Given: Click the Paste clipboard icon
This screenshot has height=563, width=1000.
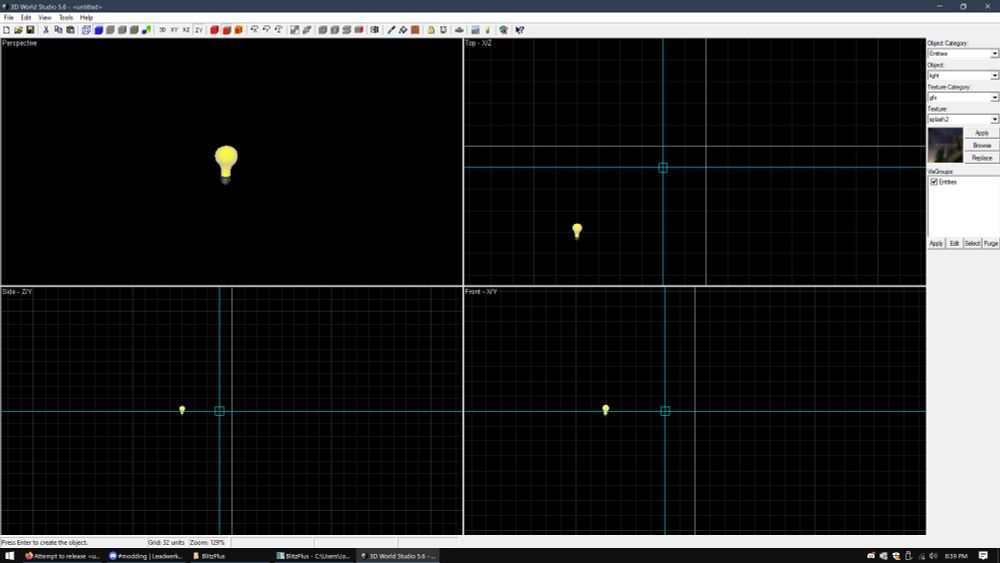Looking at the screenshot, I should (70, 30).
